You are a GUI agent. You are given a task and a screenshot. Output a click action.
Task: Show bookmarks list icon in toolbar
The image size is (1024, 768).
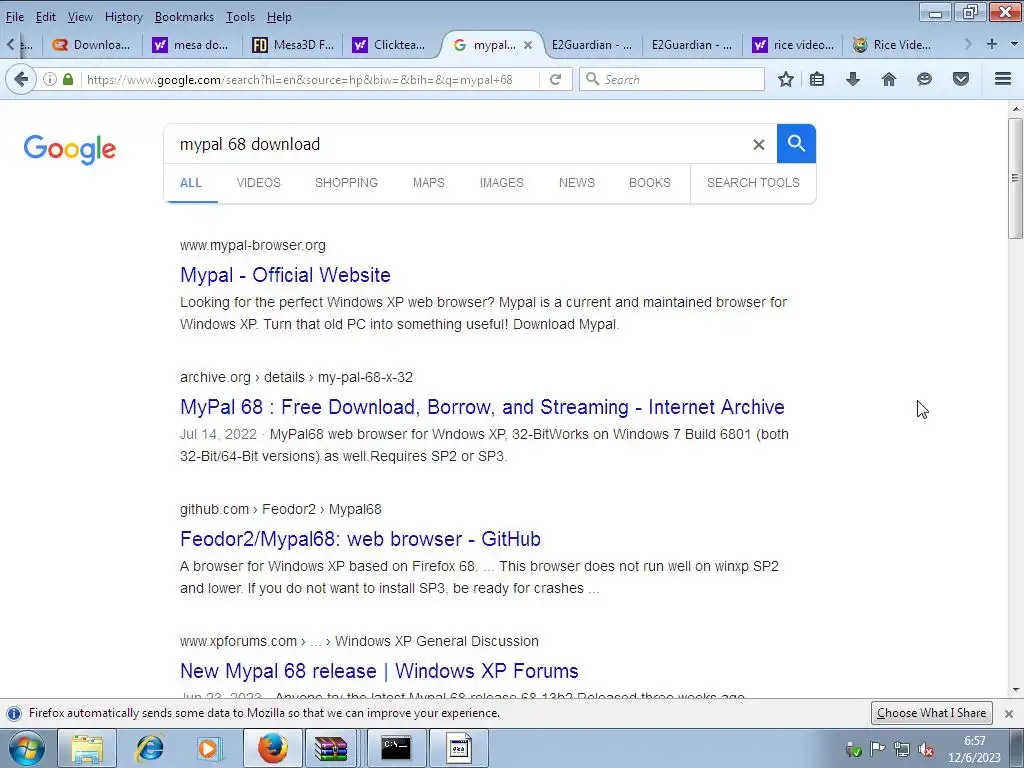[817, 80]
